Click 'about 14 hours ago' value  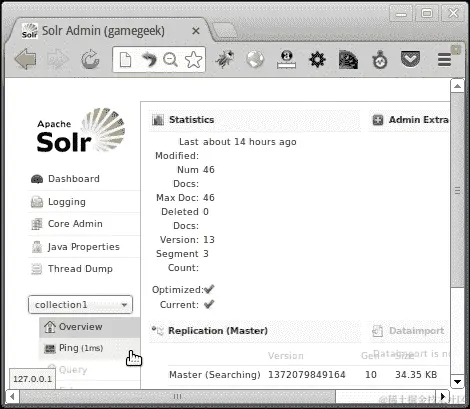click(250, 142)
